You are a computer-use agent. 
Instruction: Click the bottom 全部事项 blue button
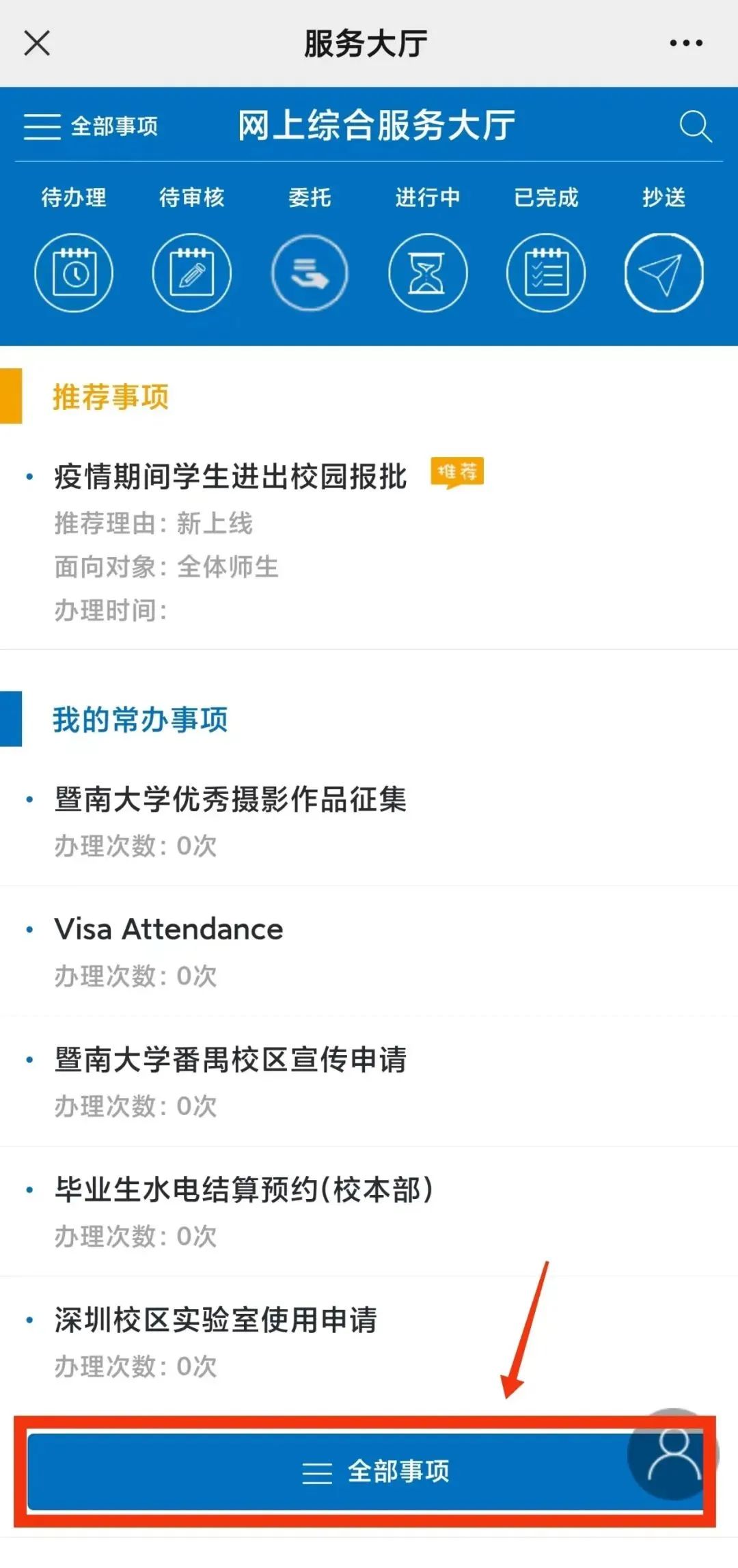pos(365,1471)
